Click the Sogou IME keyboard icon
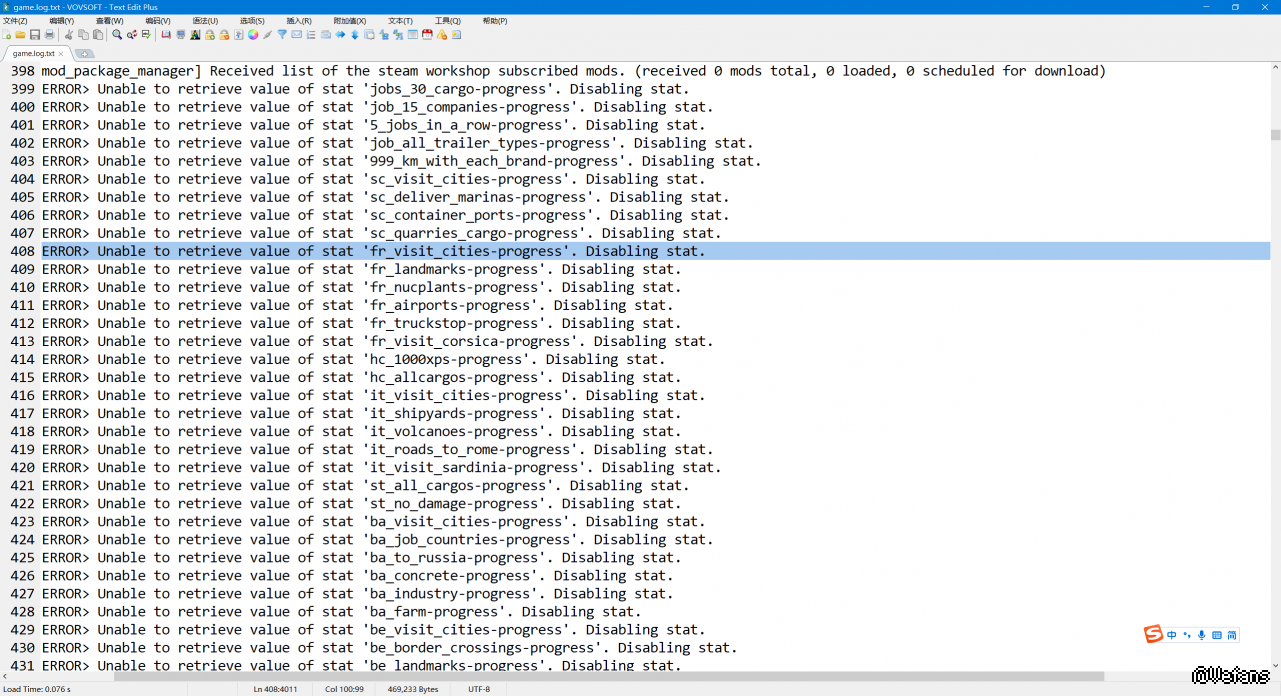 1217,635
